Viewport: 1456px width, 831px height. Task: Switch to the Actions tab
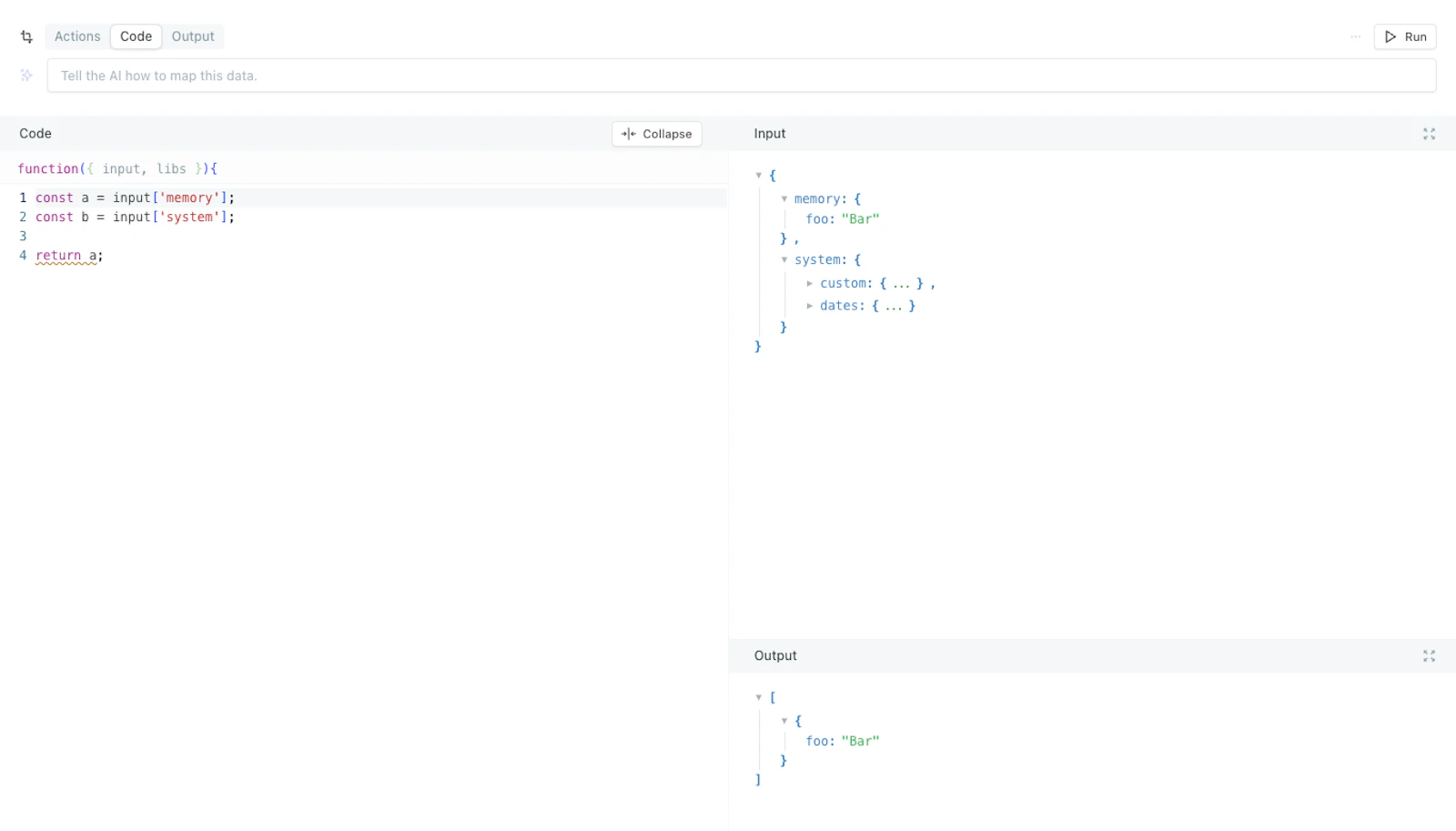tap(77, 36)
